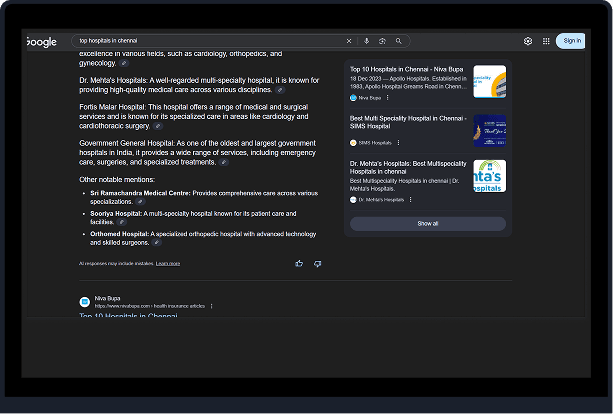Clear the search box text
This screenshot has height=414, width=613.
[x=349, y=41]
